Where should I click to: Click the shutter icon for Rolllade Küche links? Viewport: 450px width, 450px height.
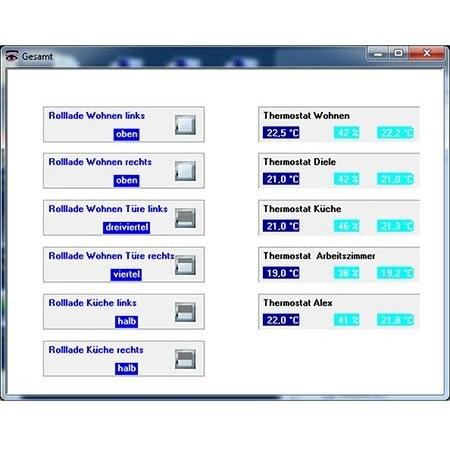click(x=185, y=312)
